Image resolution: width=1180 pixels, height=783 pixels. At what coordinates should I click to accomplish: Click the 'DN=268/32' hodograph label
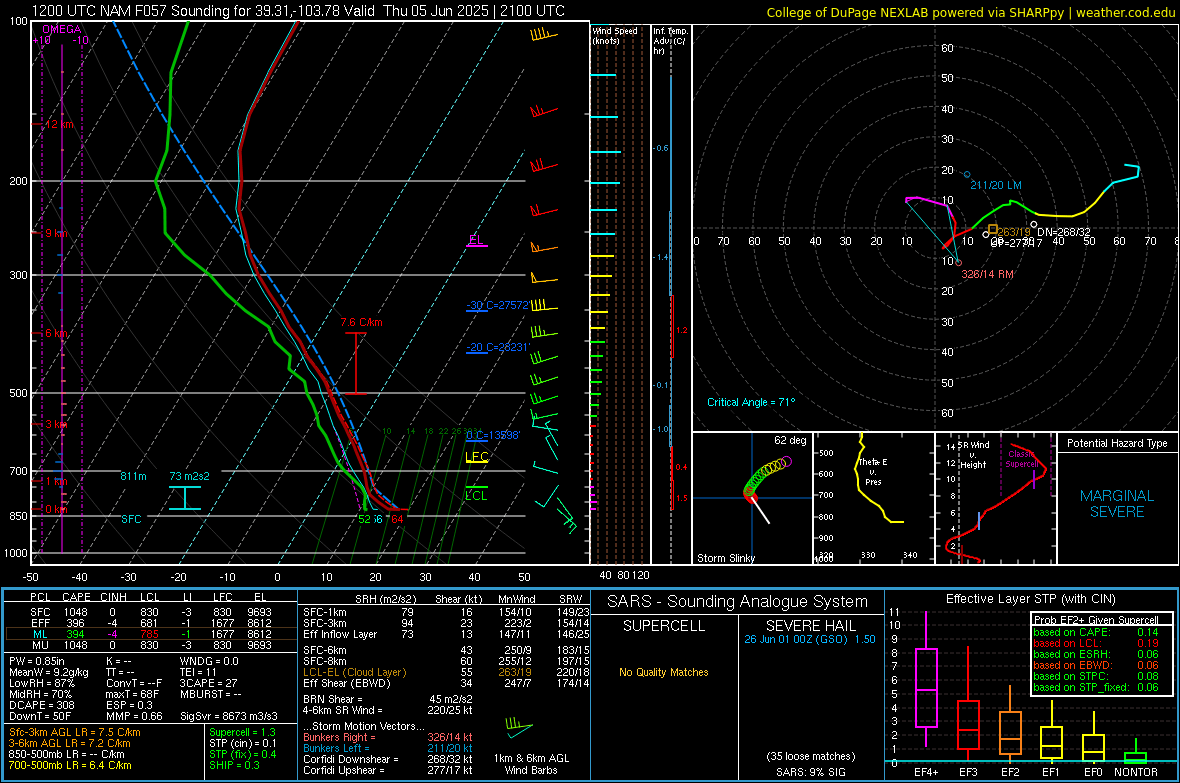[x=1063, y=232]
